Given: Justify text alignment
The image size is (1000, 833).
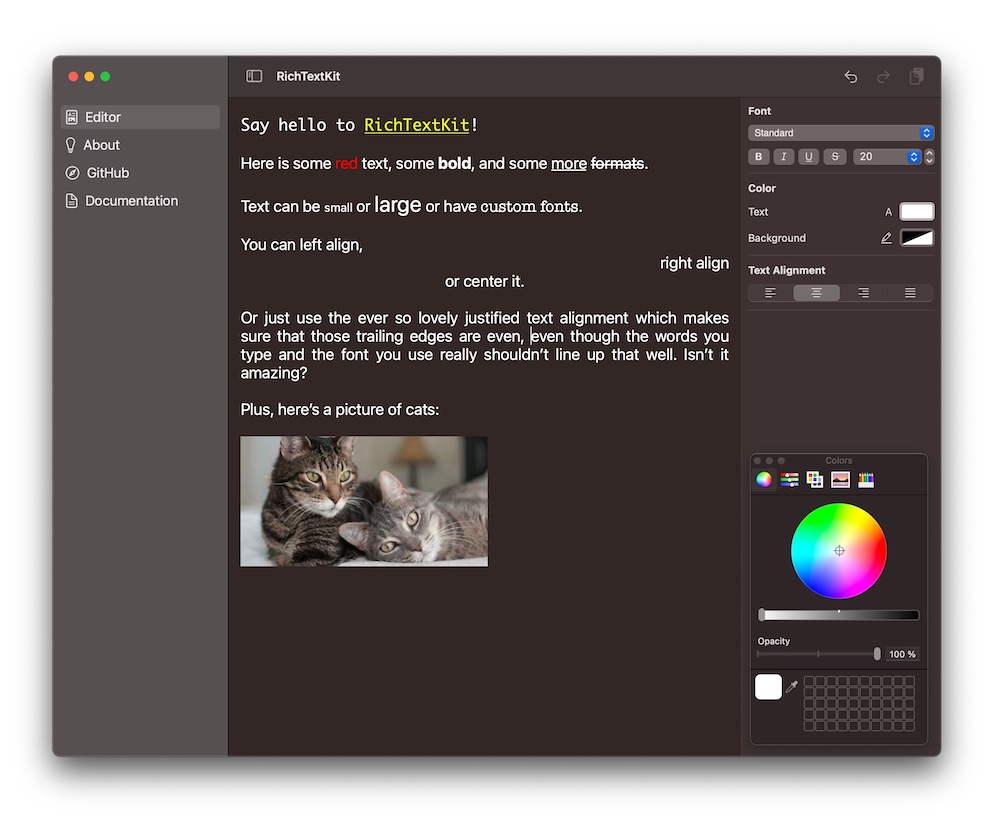Looking at the screenshot, I should 910,293.
